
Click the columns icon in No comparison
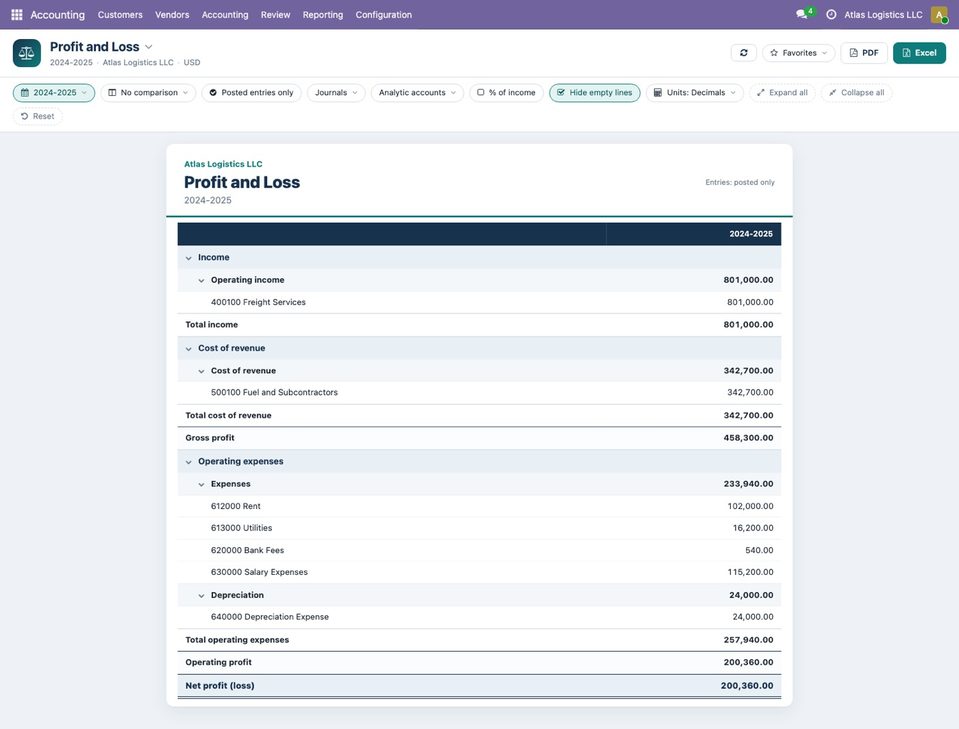coord(112,93)
